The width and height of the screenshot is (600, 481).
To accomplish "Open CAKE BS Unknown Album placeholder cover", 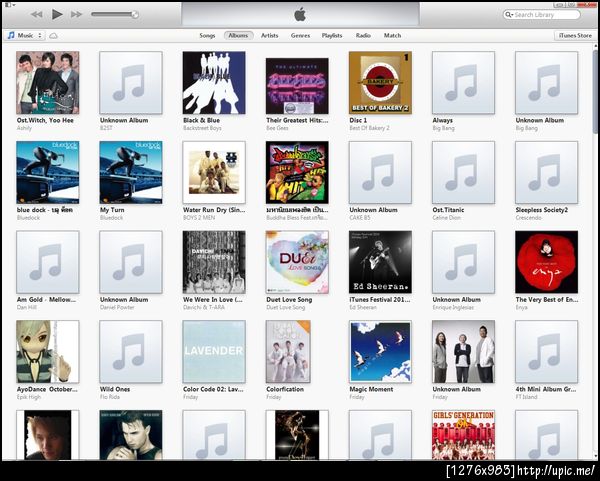I will click(380, 172).
